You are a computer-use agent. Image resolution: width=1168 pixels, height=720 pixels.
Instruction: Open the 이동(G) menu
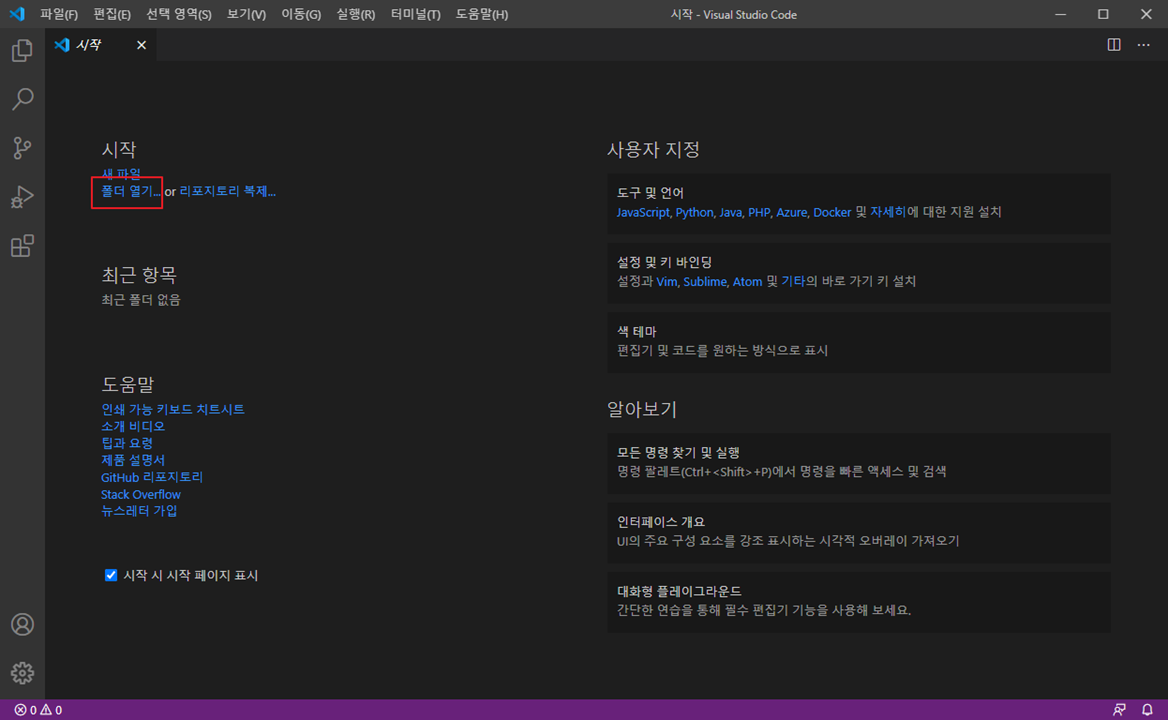[301, 14]
